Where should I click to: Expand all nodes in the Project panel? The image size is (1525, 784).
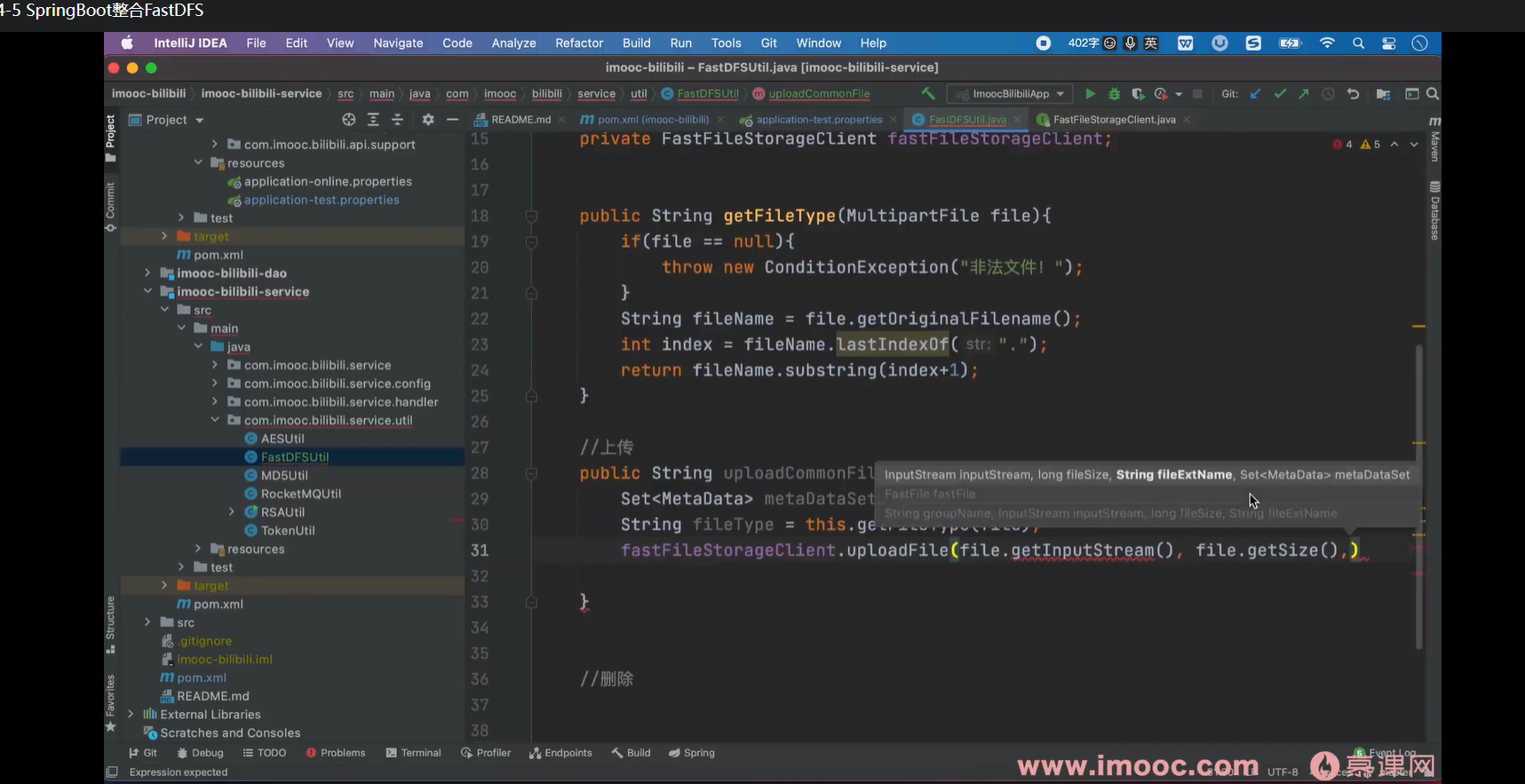click(373, 120)
